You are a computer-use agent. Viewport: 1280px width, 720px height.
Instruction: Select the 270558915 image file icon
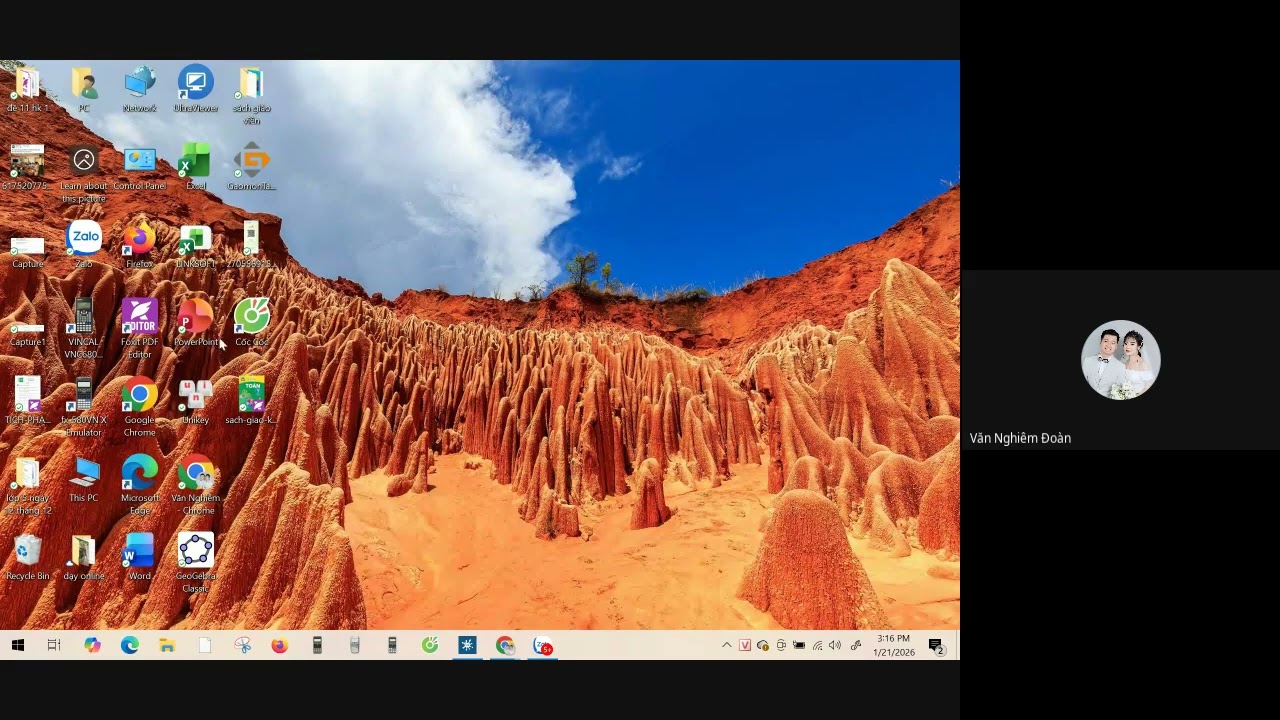pos(252,246)
